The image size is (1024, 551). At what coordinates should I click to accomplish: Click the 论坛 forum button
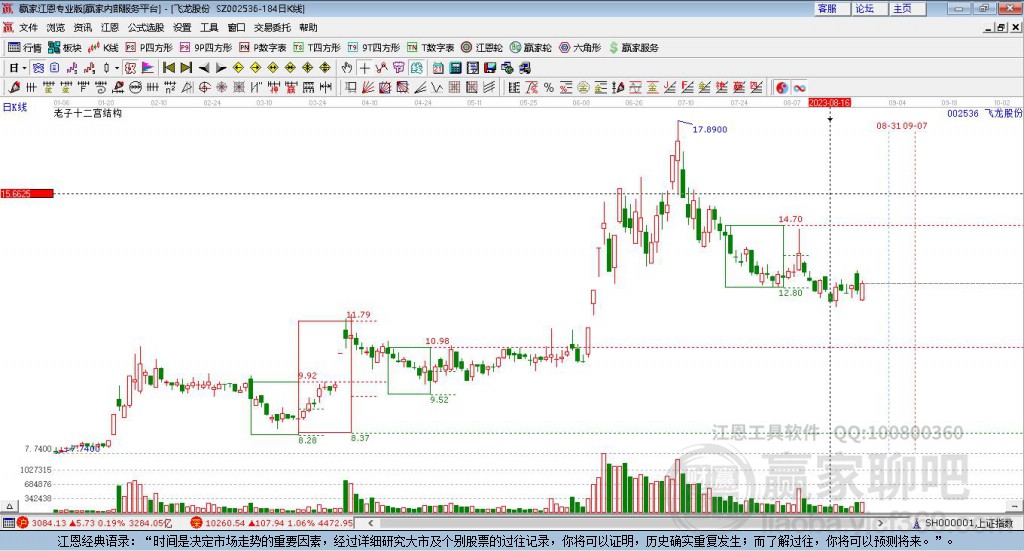coord(869,8)
